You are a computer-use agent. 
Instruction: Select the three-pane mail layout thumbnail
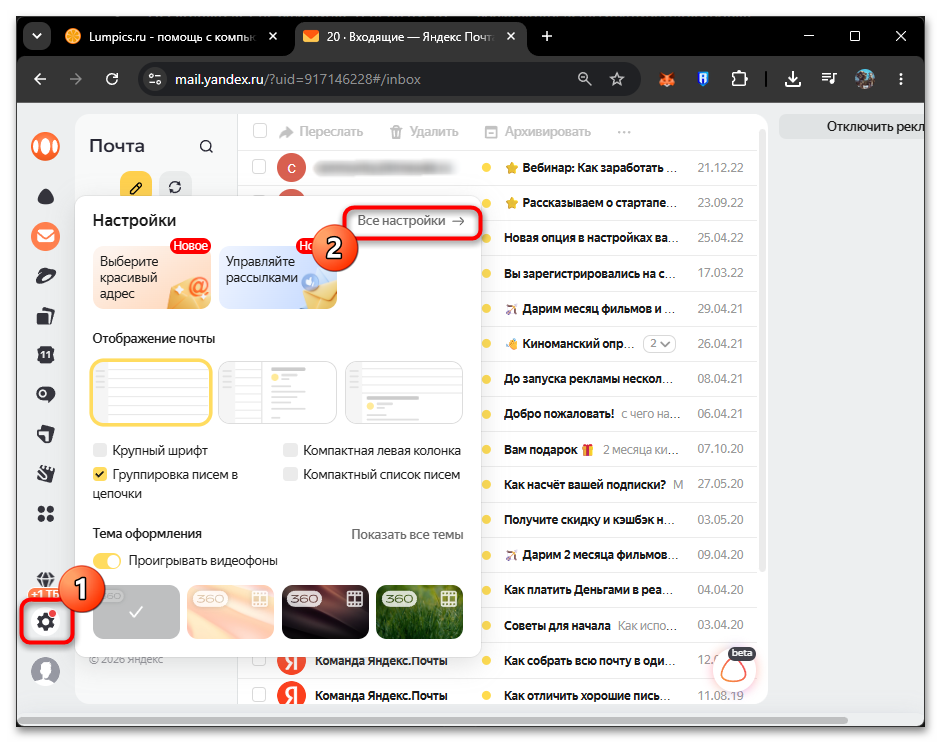click(x=277, y=393)
